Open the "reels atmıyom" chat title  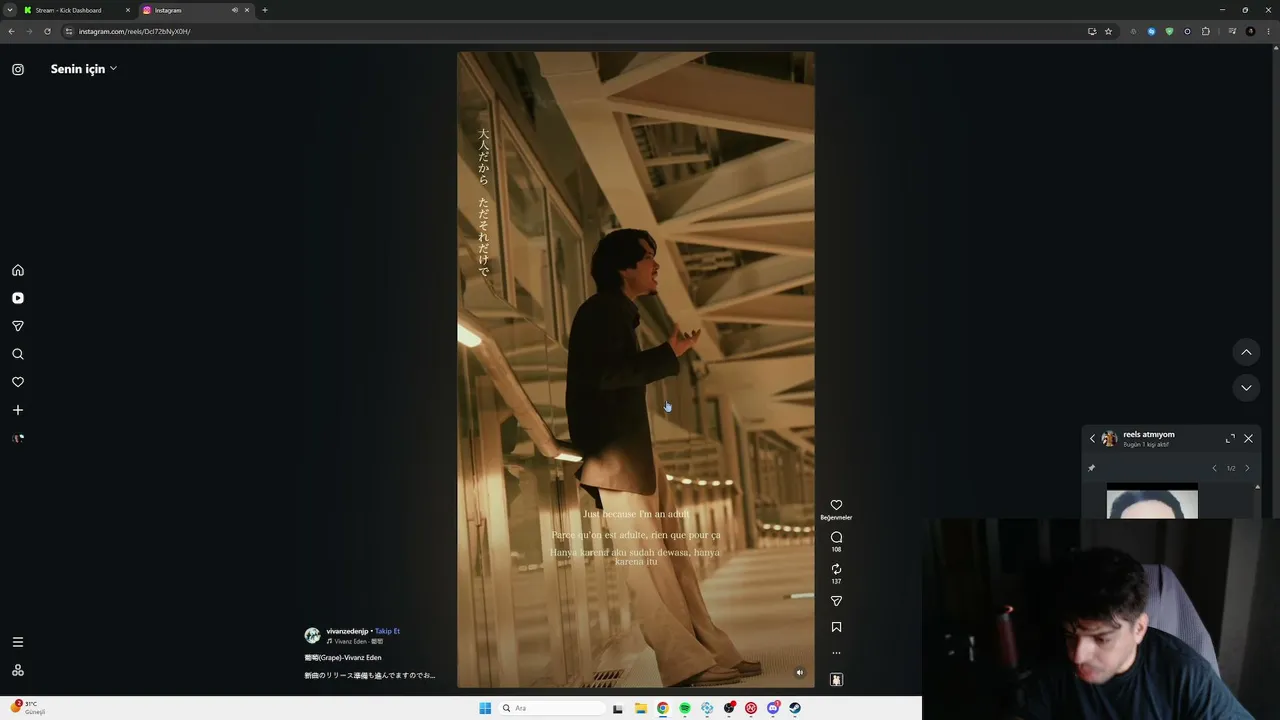pyautogui.click(x=1149, y=434)
